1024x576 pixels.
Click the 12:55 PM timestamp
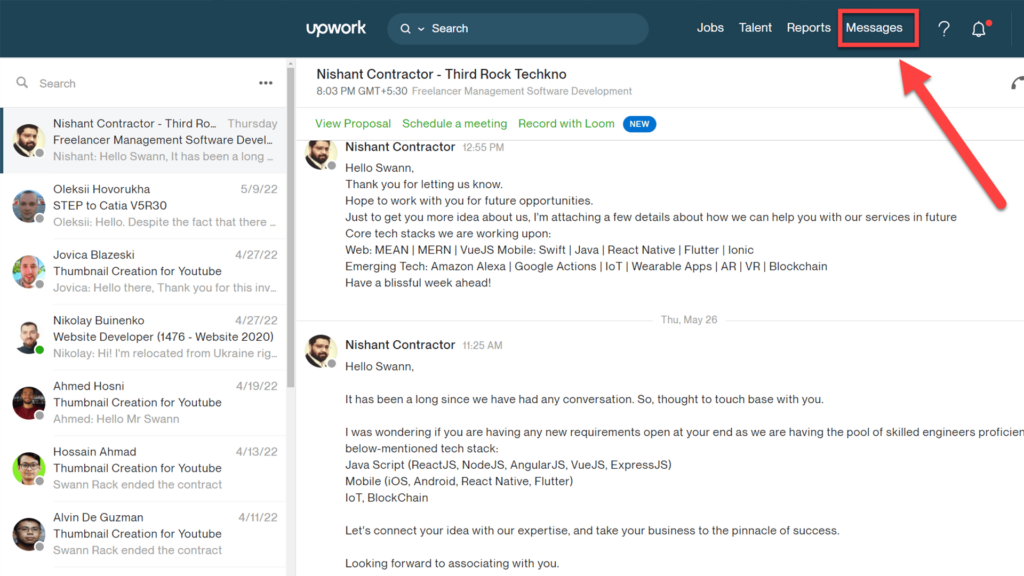point(483,148)
